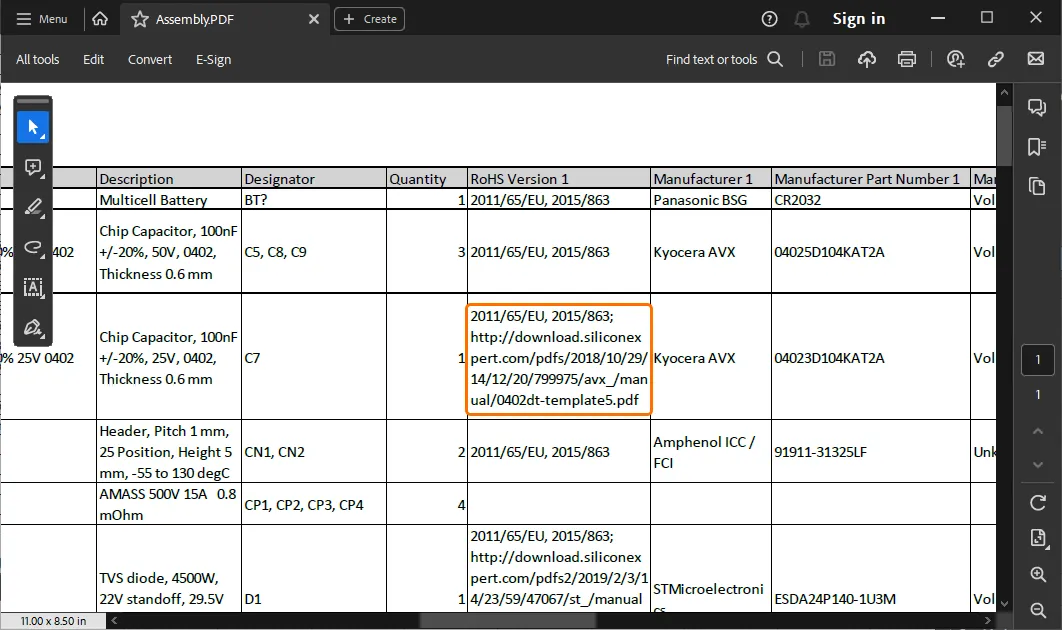
Task: Open the Menu hamburger dropdown
Action: click(x=42, y=19)
